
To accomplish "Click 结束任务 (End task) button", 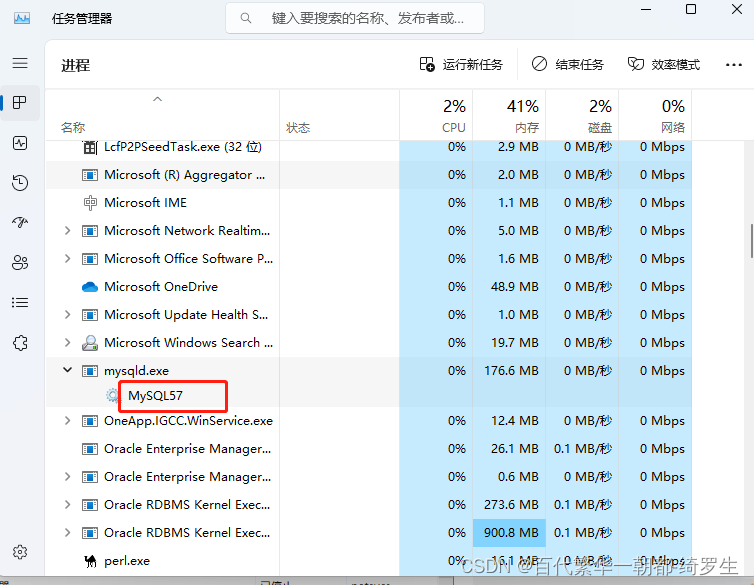I will coord(567,64).
